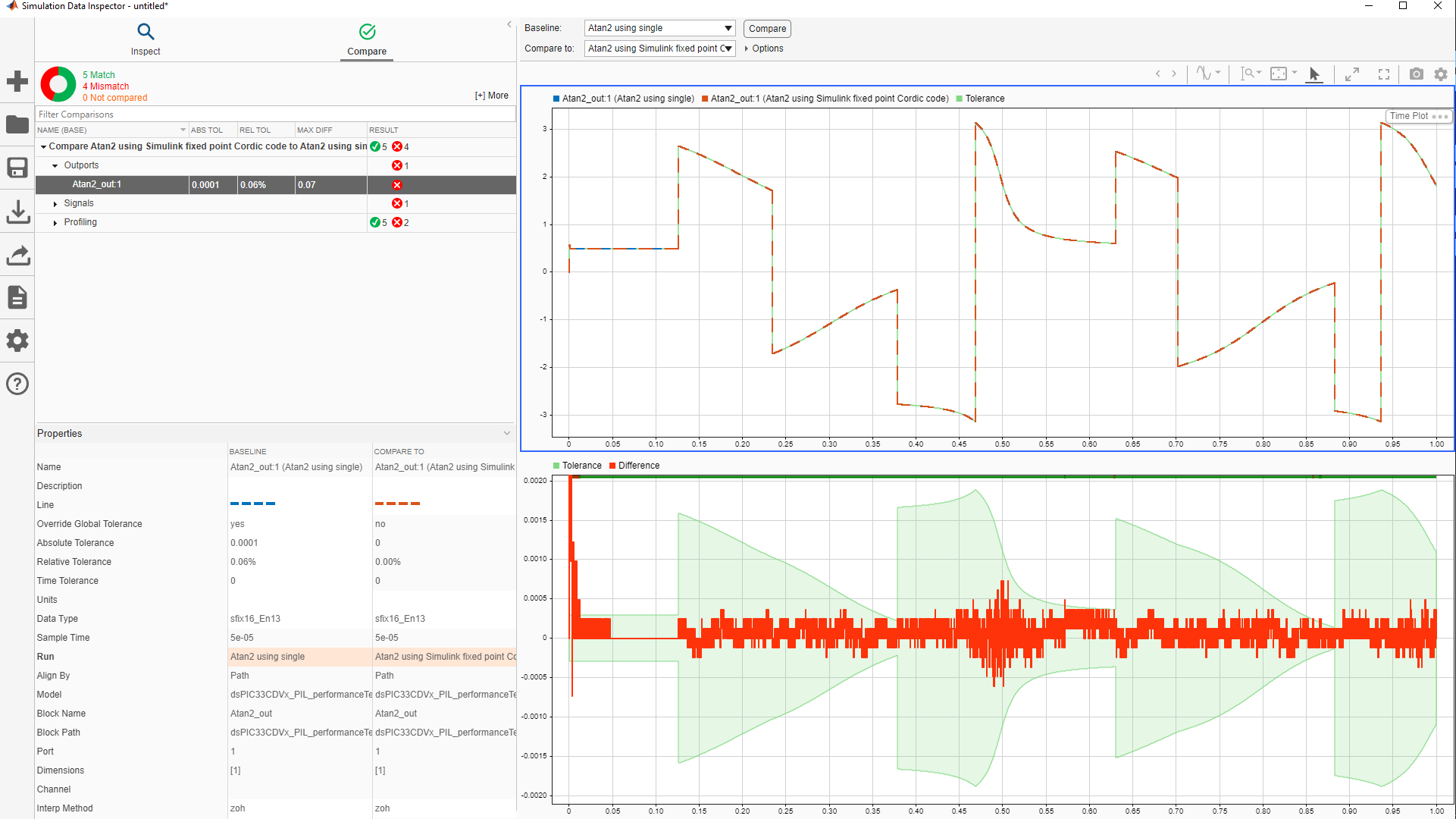1456x819 pixels.
Task: Click the full screen plot icon
Action: point(1383,74)
